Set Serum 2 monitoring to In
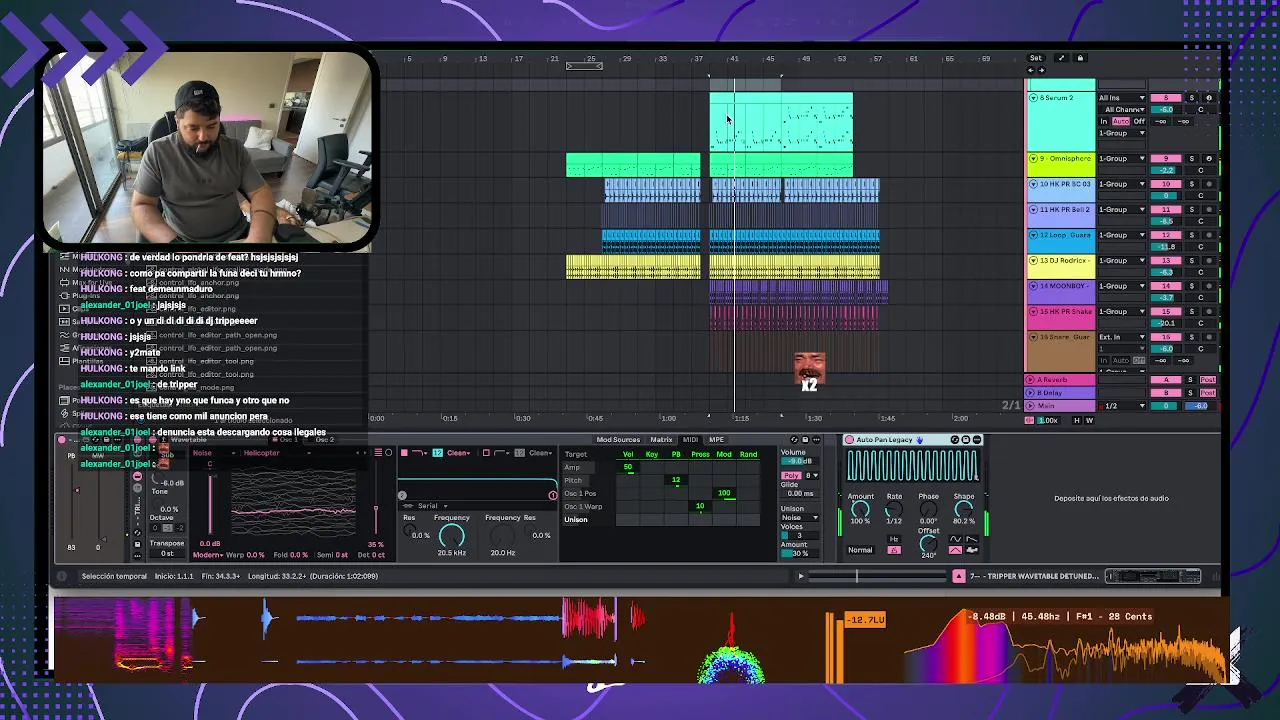The height and width of the screenshot is (720, 1280). (x=1104, y=121)
